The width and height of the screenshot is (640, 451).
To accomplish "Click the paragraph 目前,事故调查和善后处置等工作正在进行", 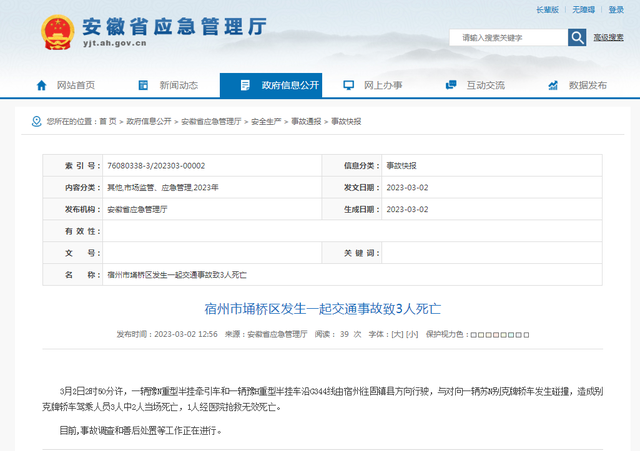I will 141,430.
